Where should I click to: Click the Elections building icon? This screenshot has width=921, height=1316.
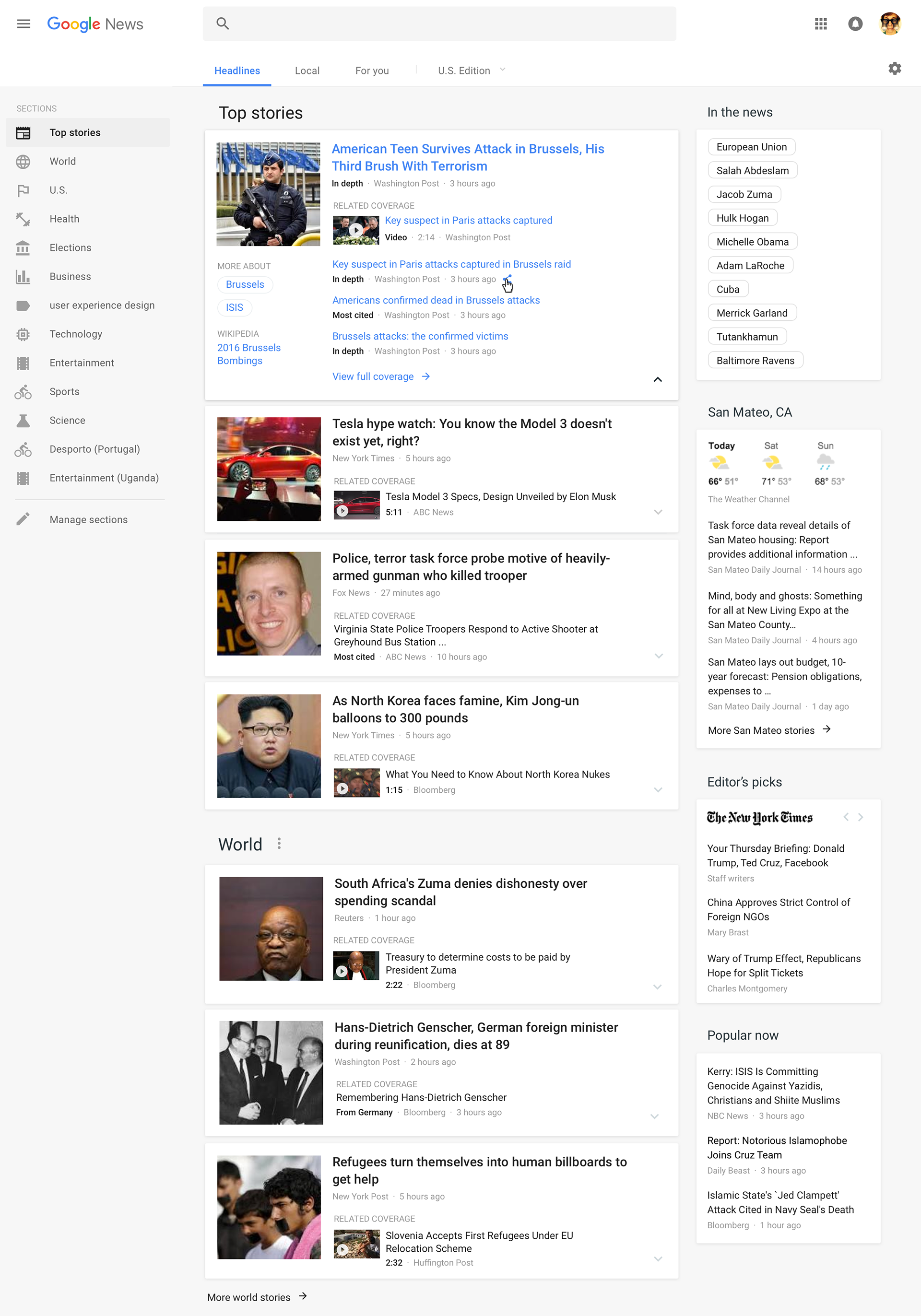pyautogui.click(x=23, y=247)
